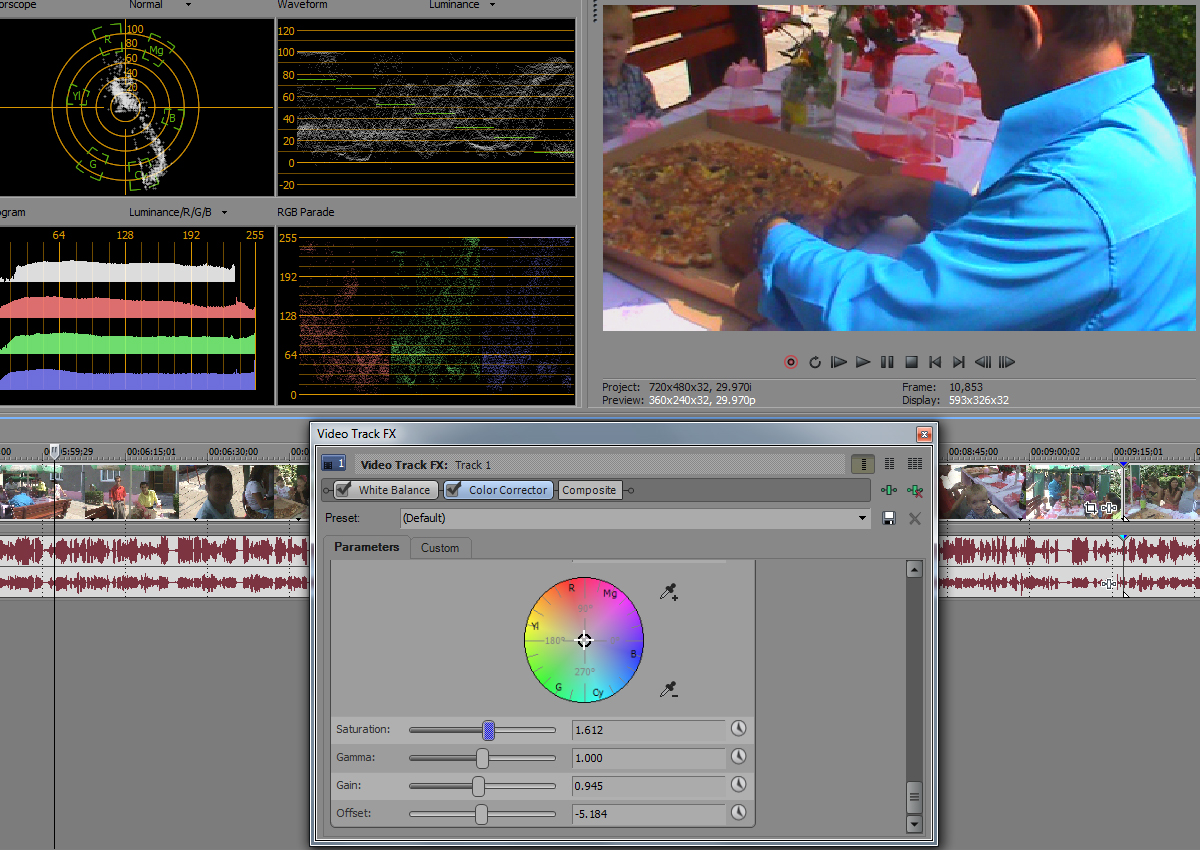Animate the Saturation parameter with clock icon
Image resolution: width=1200 pixels, height=850 pixels.
739,729
